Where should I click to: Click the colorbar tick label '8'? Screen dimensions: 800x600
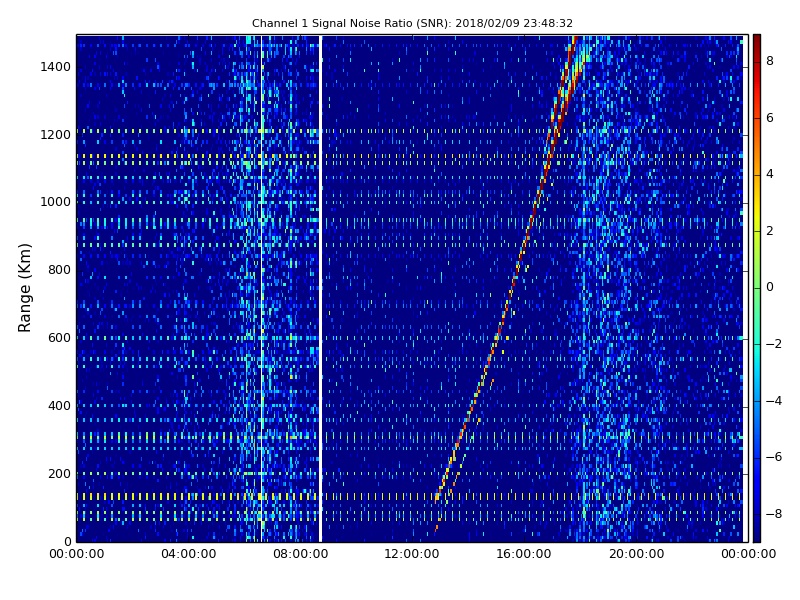[x=769, y=61]
